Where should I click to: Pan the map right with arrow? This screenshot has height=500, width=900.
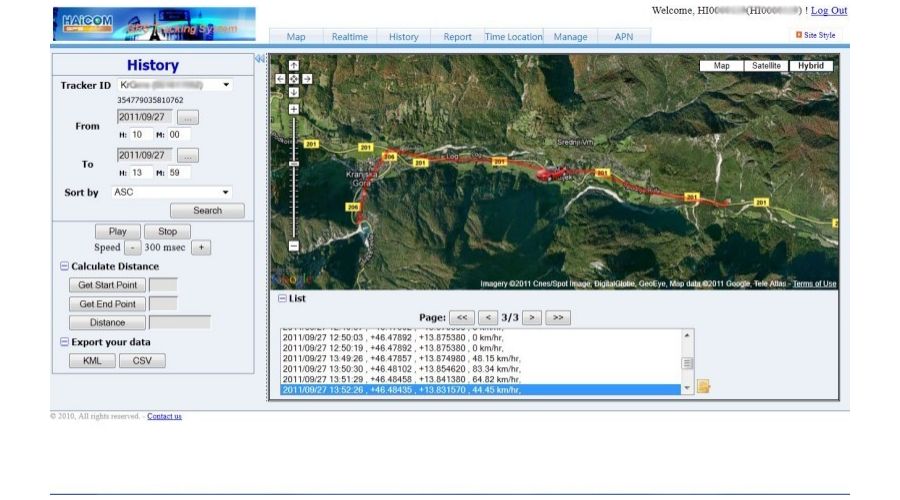pos(307,78)
